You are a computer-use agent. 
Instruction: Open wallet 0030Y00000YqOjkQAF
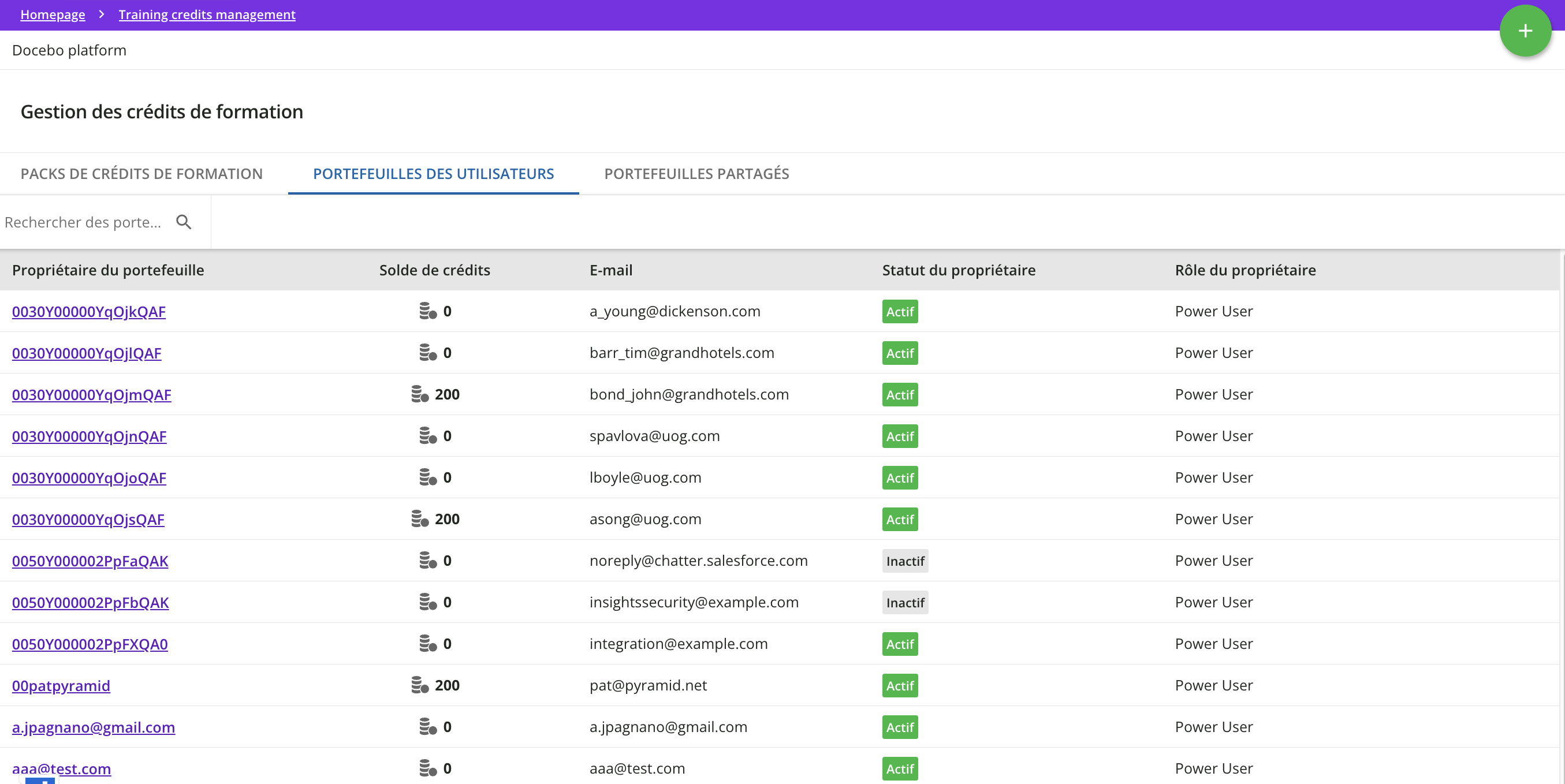89,312
